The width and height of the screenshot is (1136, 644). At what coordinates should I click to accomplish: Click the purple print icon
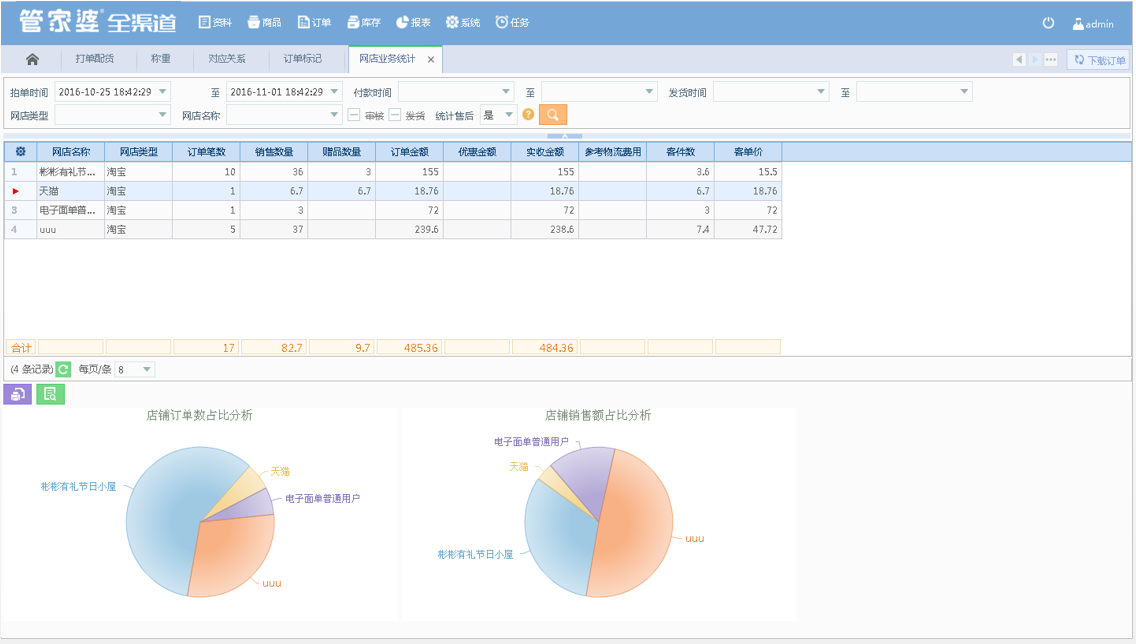(17, 394)
